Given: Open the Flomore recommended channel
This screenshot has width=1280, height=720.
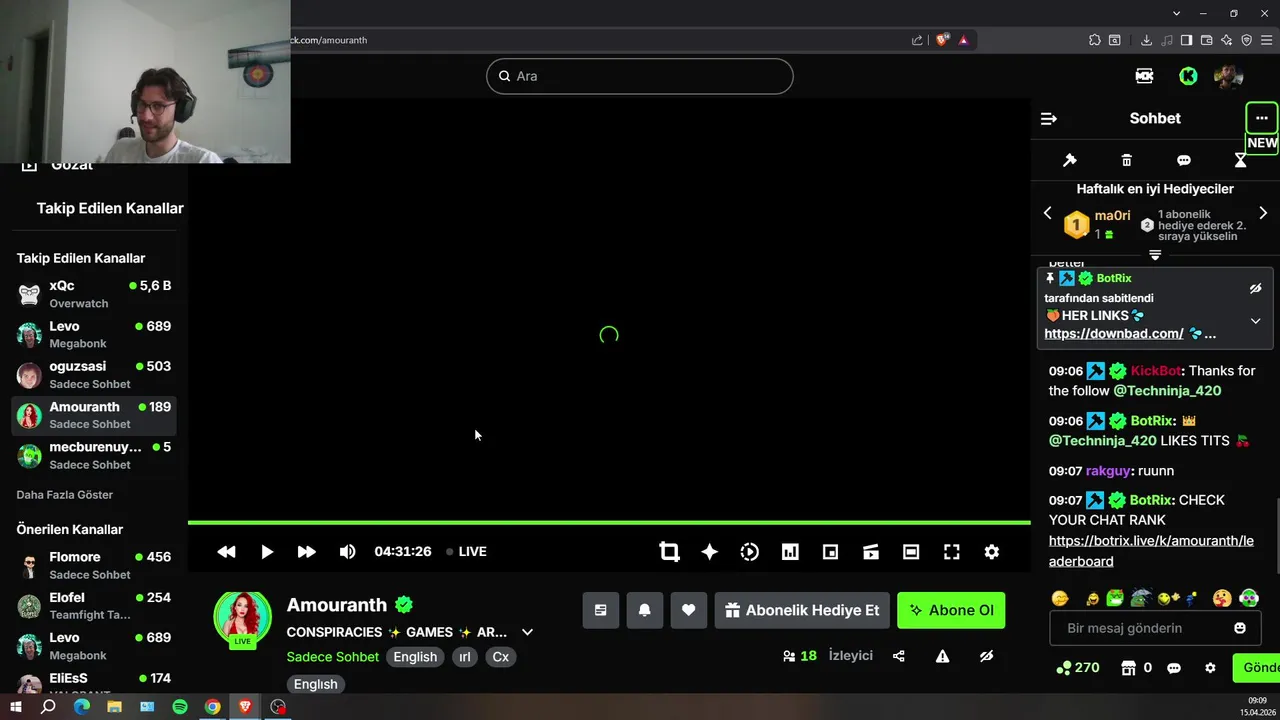Looking at the screenshot, I should 95,565.
